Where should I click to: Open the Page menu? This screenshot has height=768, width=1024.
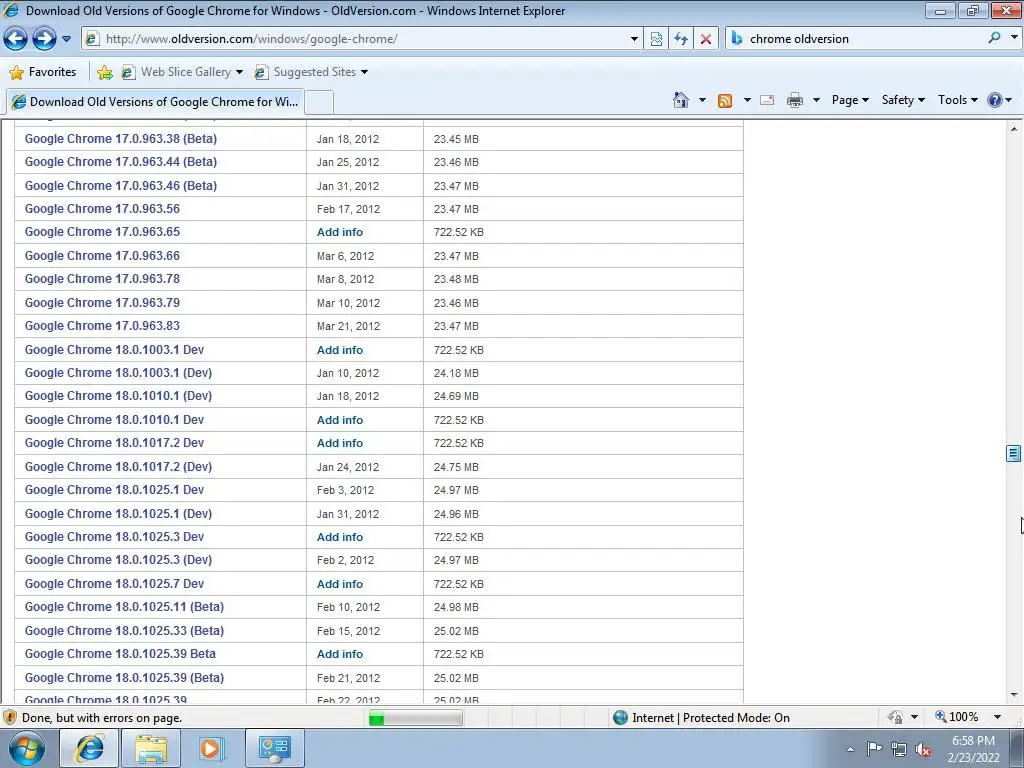tap(850, 100)
